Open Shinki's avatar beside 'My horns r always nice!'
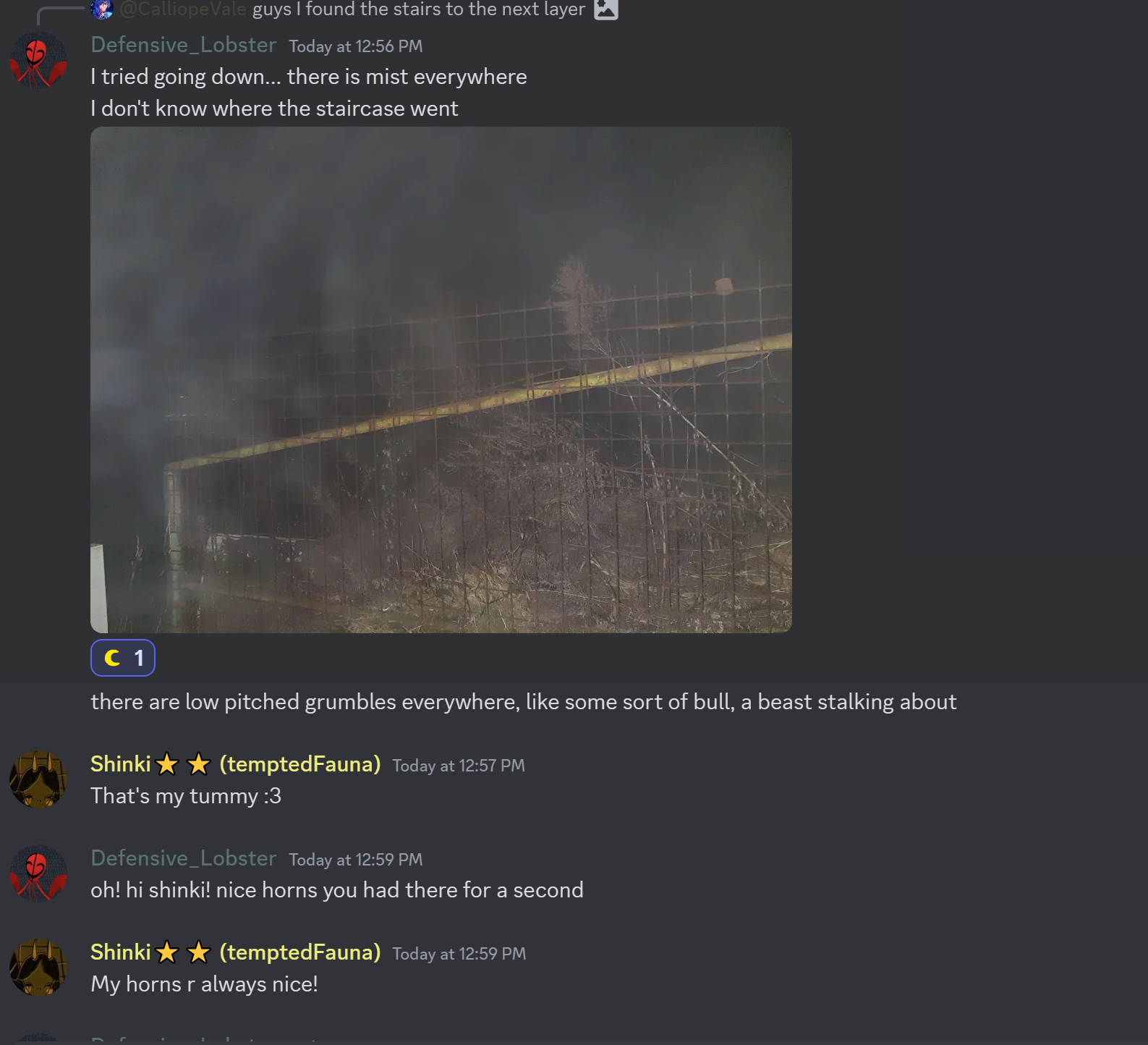The width and height of the screenshot is (1148, 1045). pyautogui.click(x=38, y=968)
